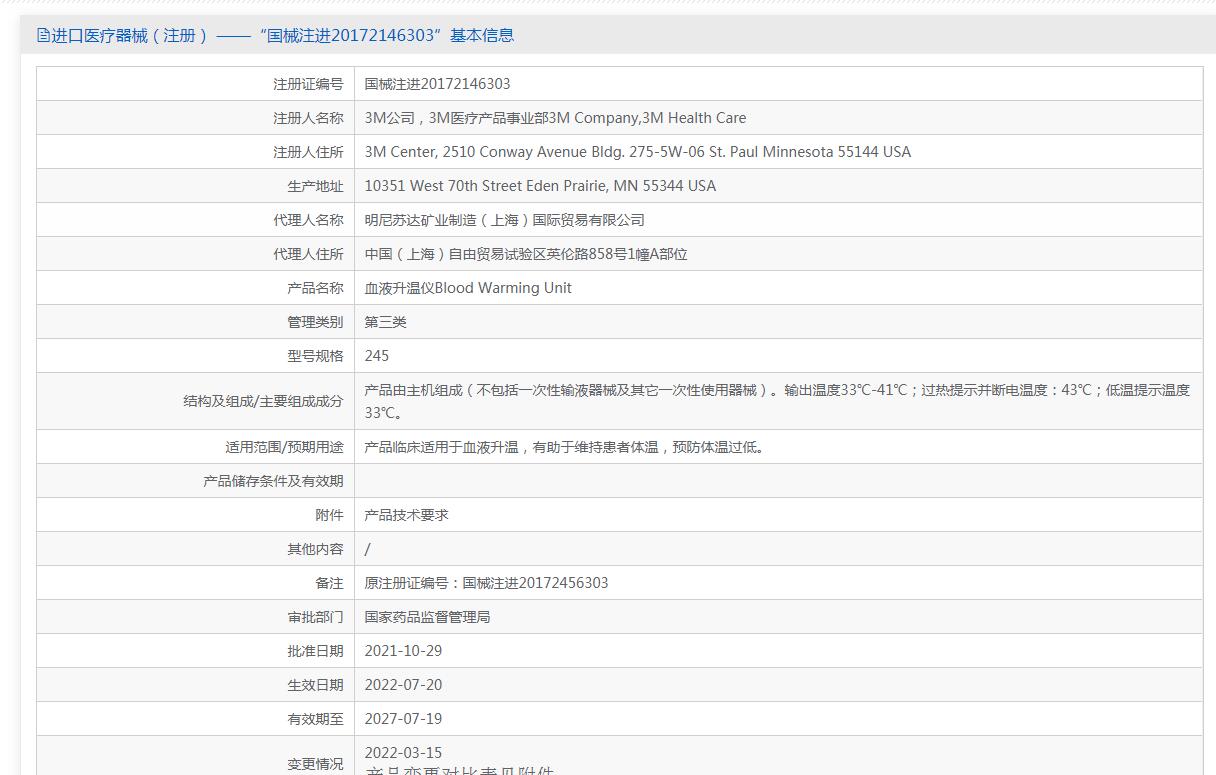The image size is (1216, 775).
Task: Select change date 2022-03-15
Action: click(403, 753)
